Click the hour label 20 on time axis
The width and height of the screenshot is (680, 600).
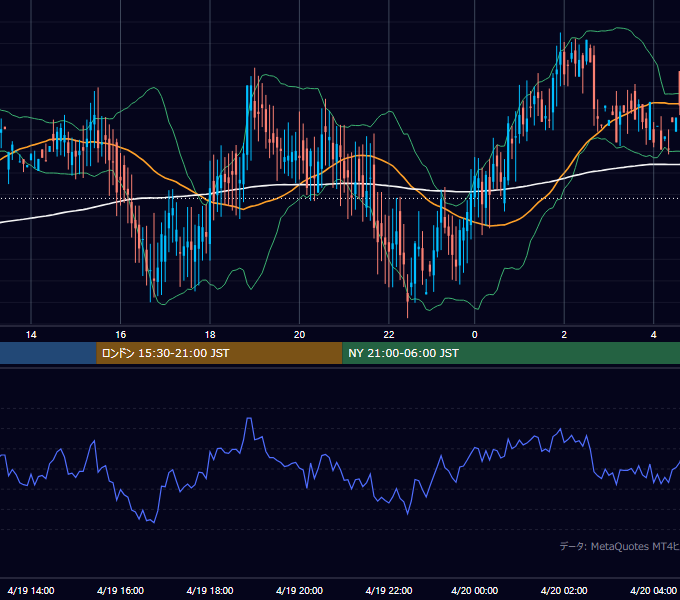[299, 335]
